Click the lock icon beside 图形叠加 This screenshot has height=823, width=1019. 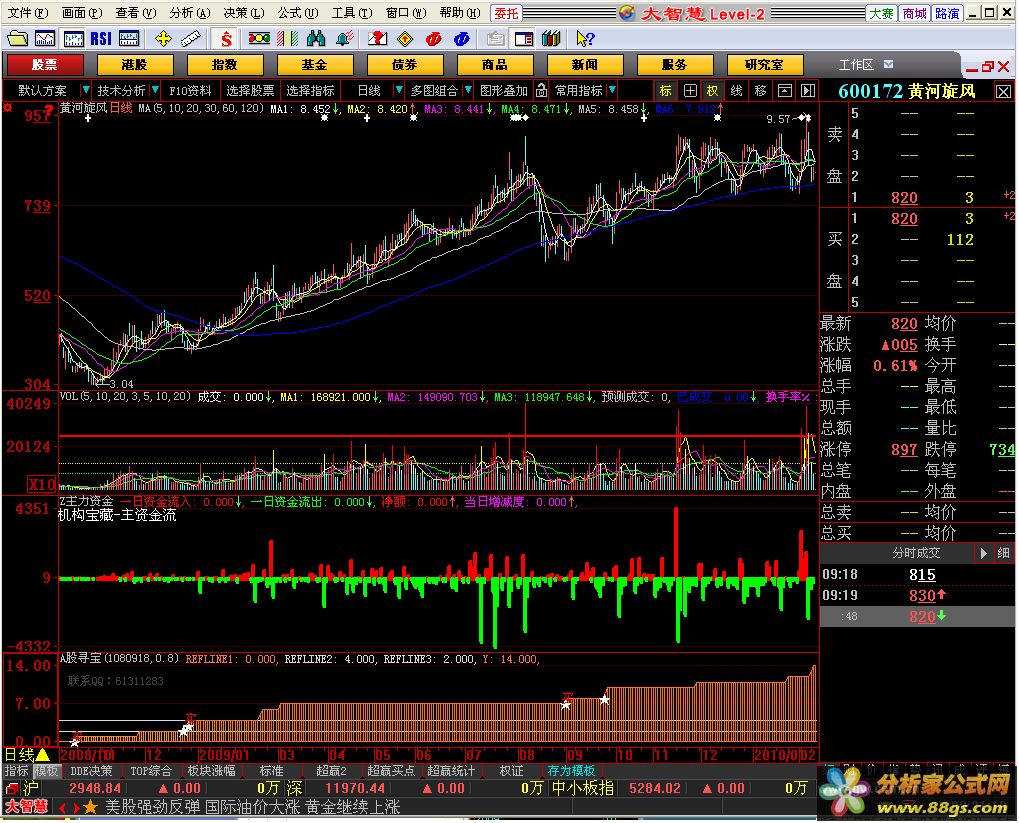[541, 90]
